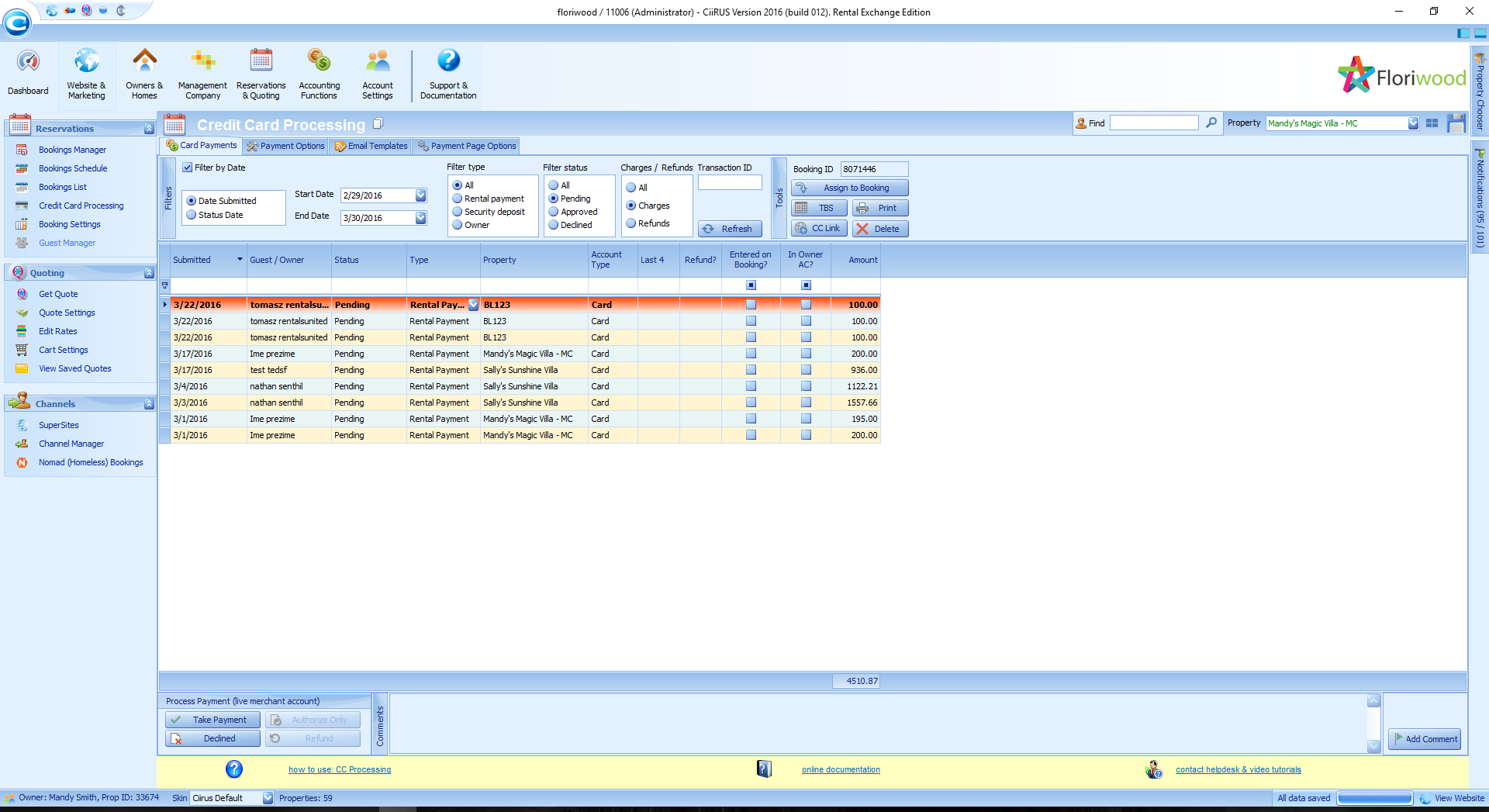Viewport: 1489px width, 812px height.
Task: Open the Notifications side tab
Action: [x=1480, y=198]
